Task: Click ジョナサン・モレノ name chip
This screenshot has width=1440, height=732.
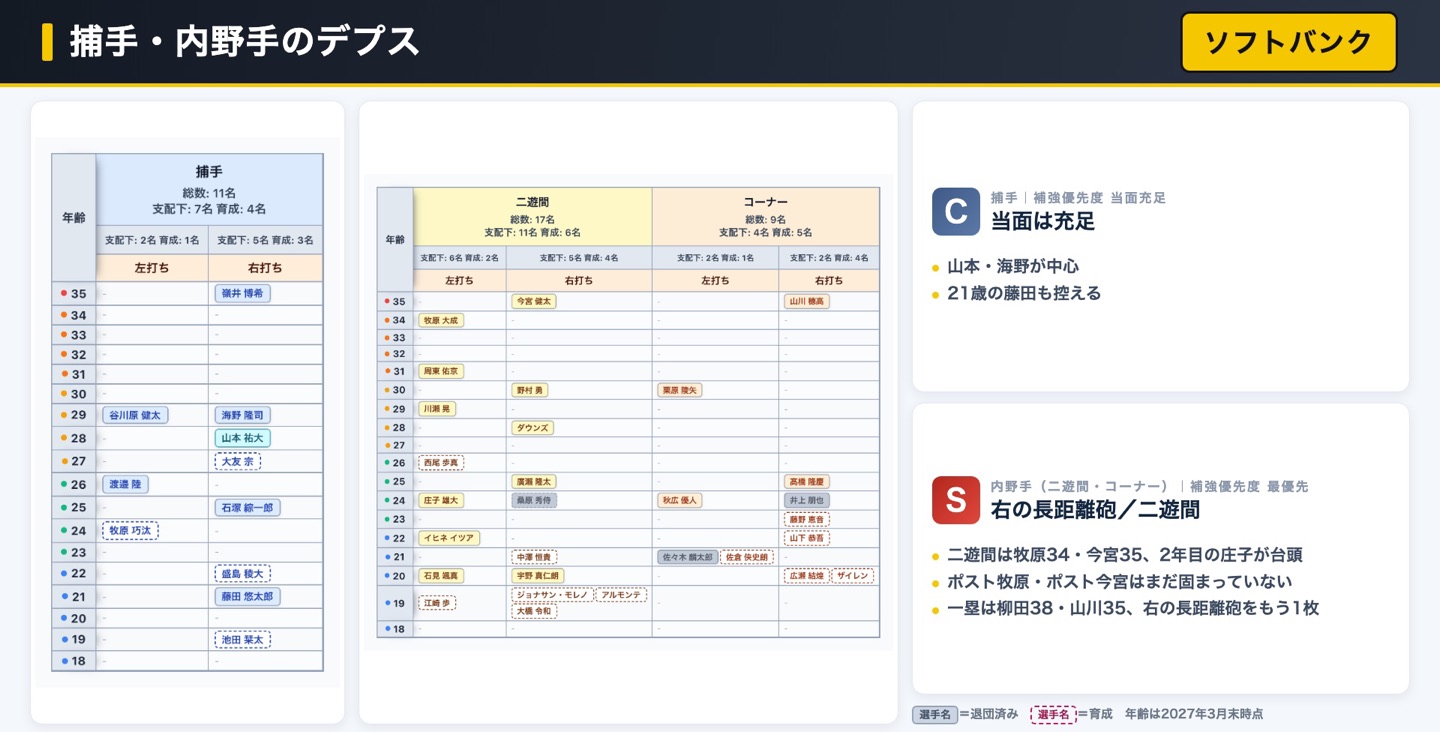Action: pyautogui.click(x=552, y=595)
